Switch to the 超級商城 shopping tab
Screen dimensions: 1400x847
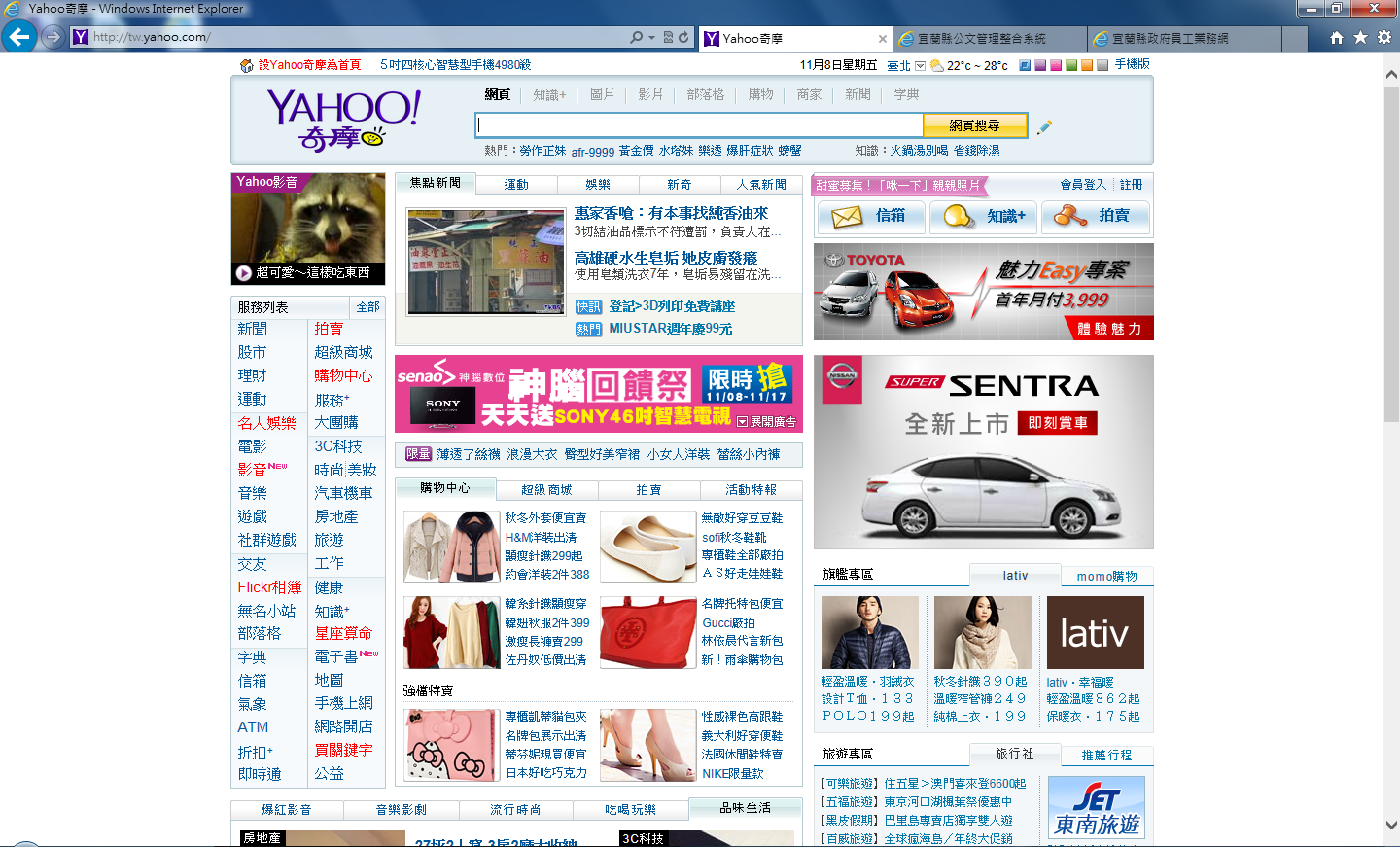pos(546,490)
